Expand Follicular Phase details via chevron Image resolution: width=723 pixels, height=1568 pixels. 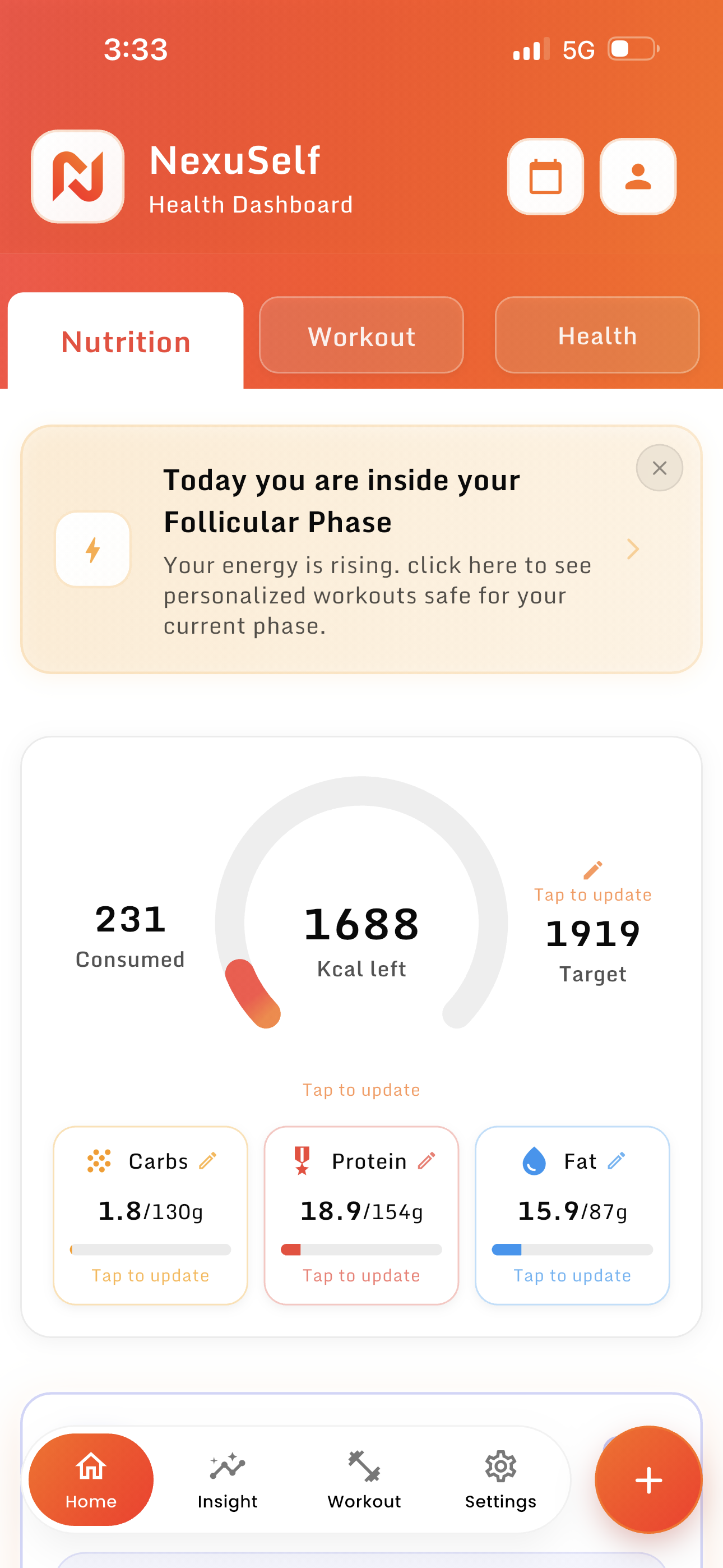point(633,549)
